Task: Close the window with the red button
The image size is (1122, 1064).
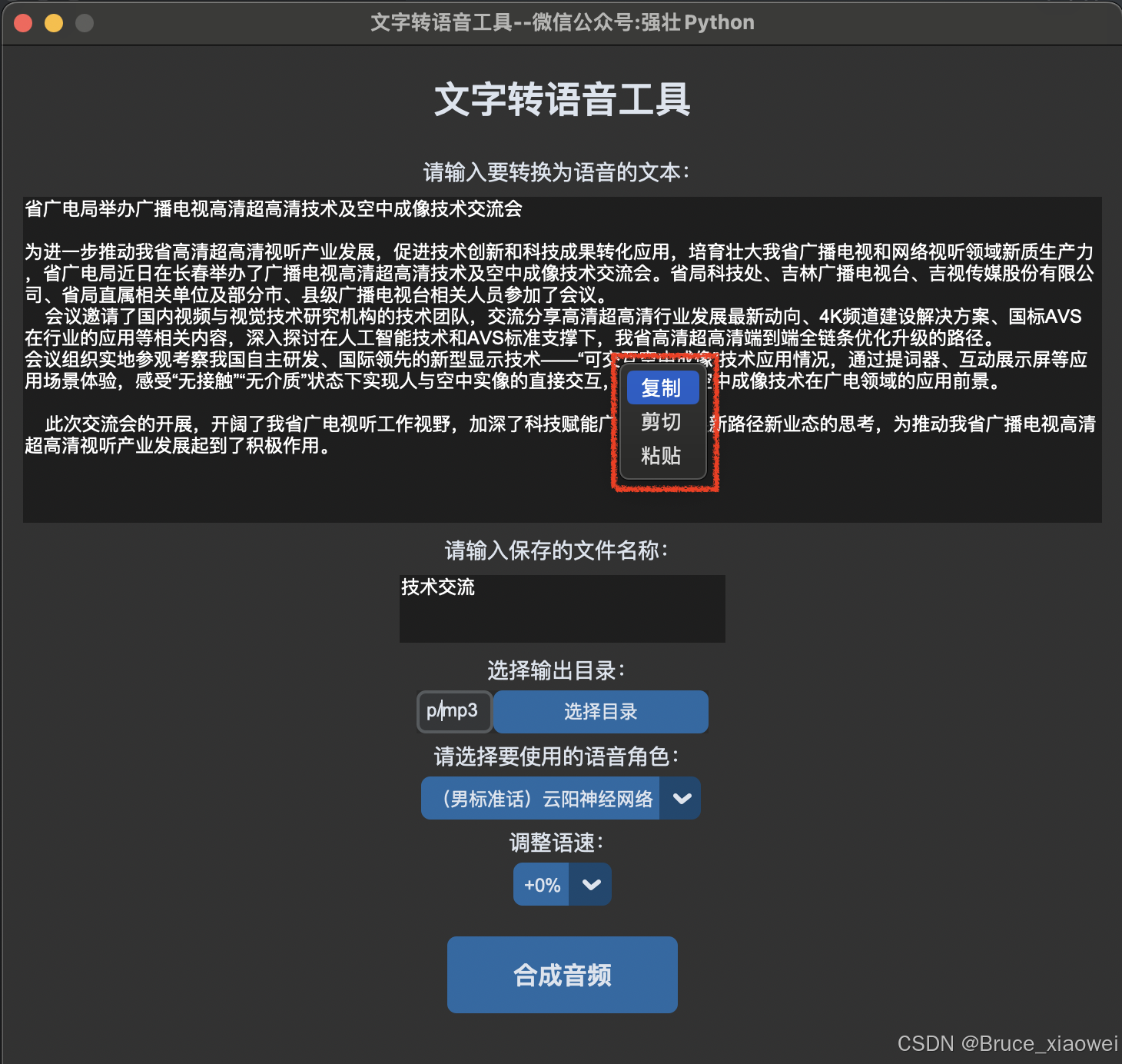Action: 23,23
